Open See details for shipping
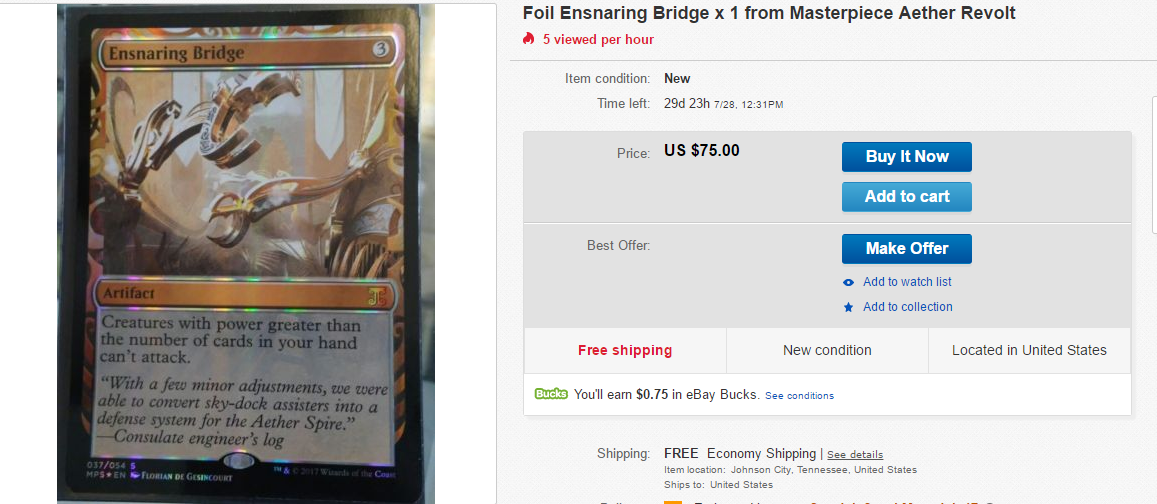 [x=855, y=455]
